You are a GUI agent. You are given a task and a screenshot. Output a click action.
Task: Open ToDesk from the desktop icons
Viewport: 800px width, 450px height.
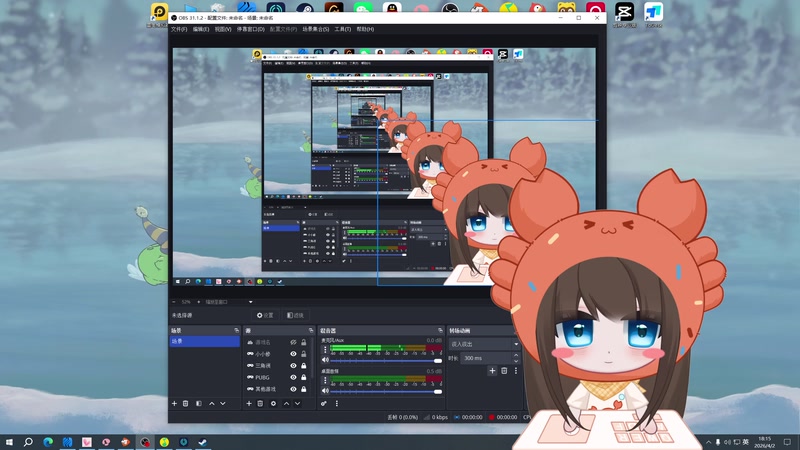[653, 12]
